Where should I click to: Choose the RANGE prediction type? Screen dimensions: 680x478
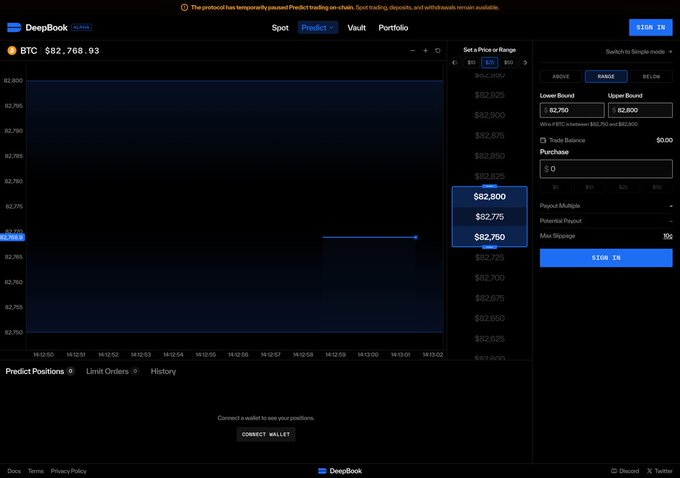click(606, 76)
